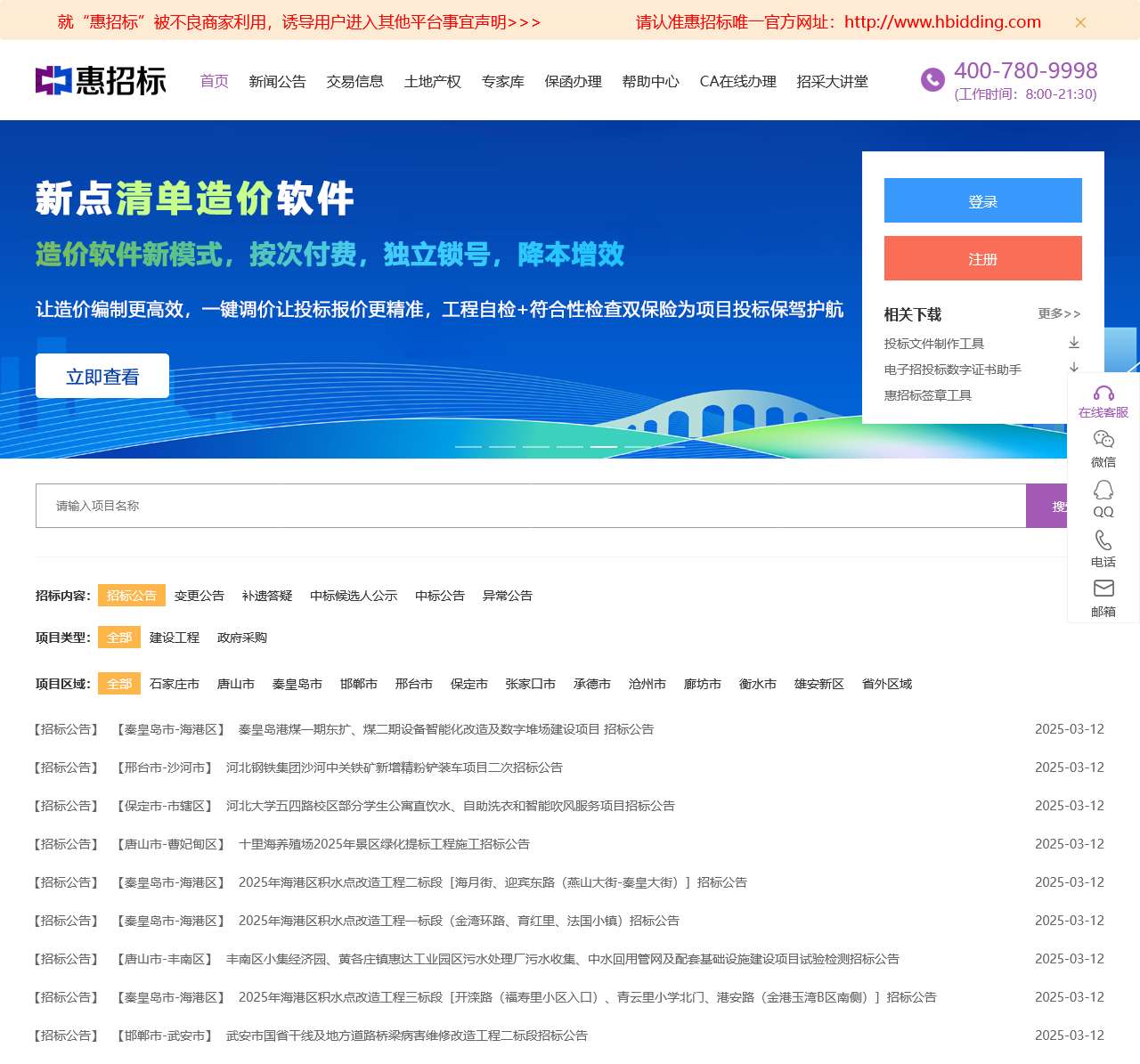Select the active fifth carousel indicator
Screen dimensions: 1140x1064
604,446
